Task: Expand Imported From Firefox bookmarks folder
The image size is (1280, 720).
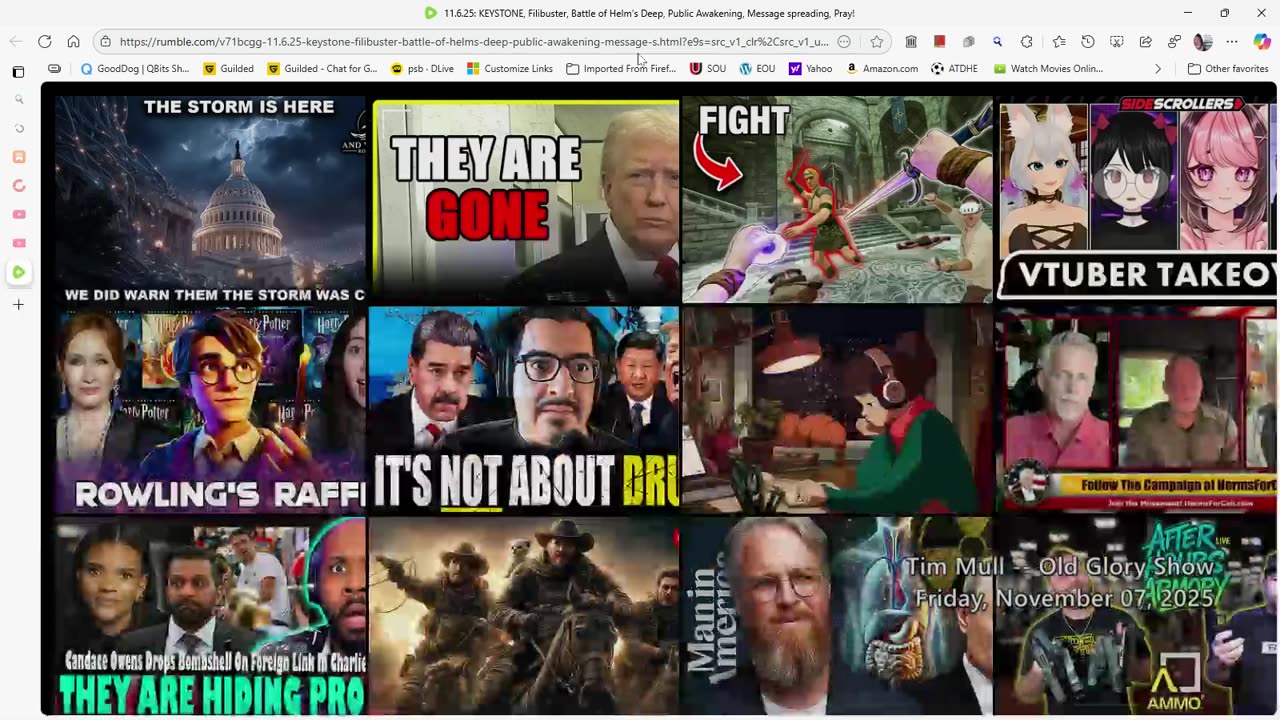Action: pos(621,69)
